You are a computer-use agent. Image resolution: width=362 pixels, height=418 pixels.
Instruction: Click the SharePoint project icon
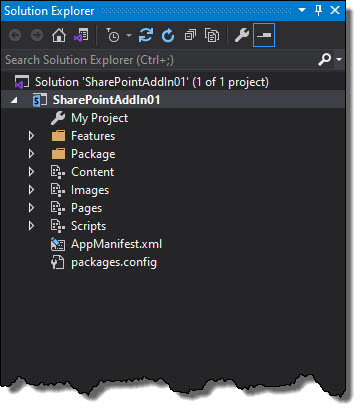[x=40, y=100]
